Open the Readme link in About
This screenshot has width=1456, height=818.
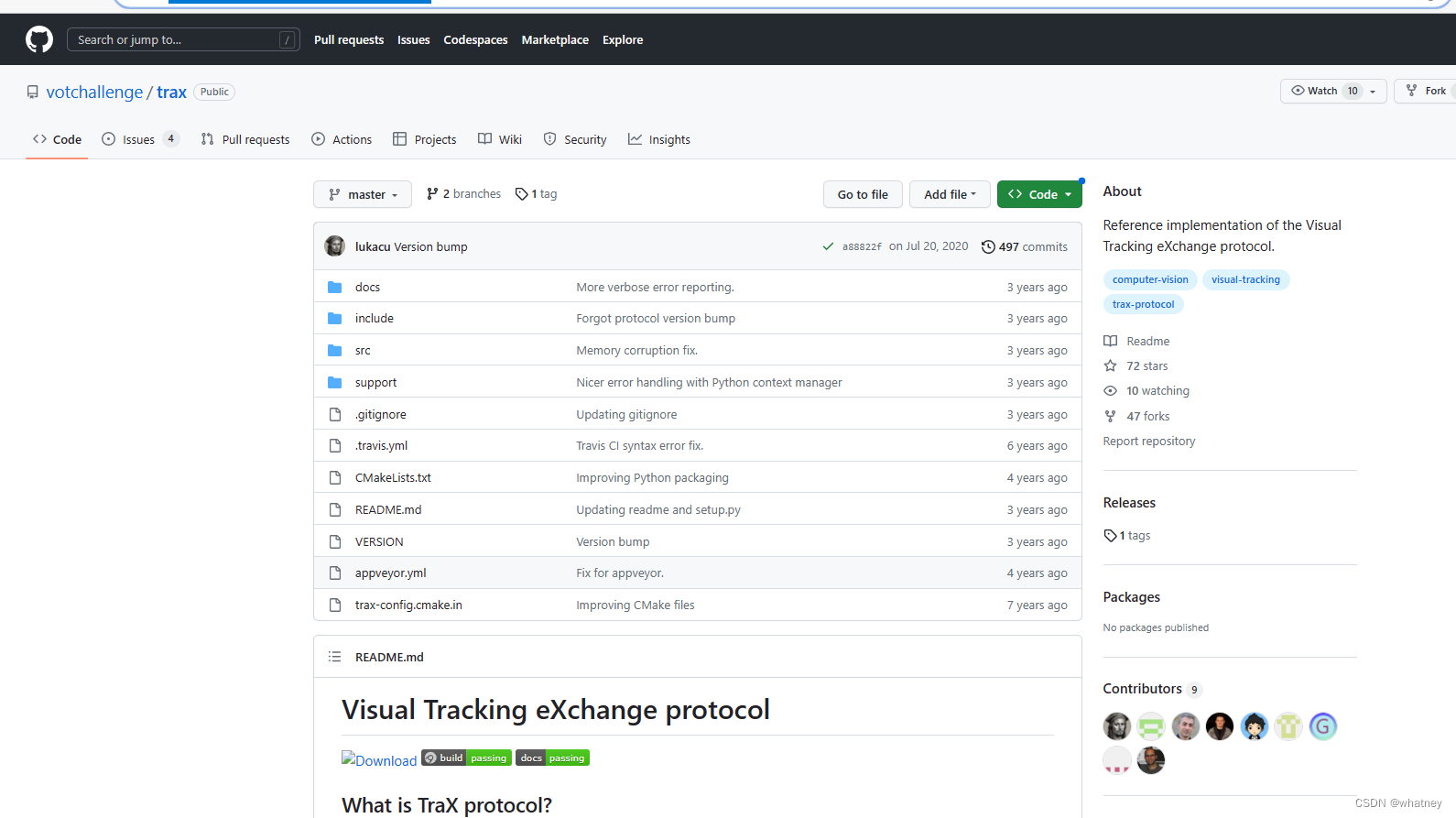coord(1136,341)
